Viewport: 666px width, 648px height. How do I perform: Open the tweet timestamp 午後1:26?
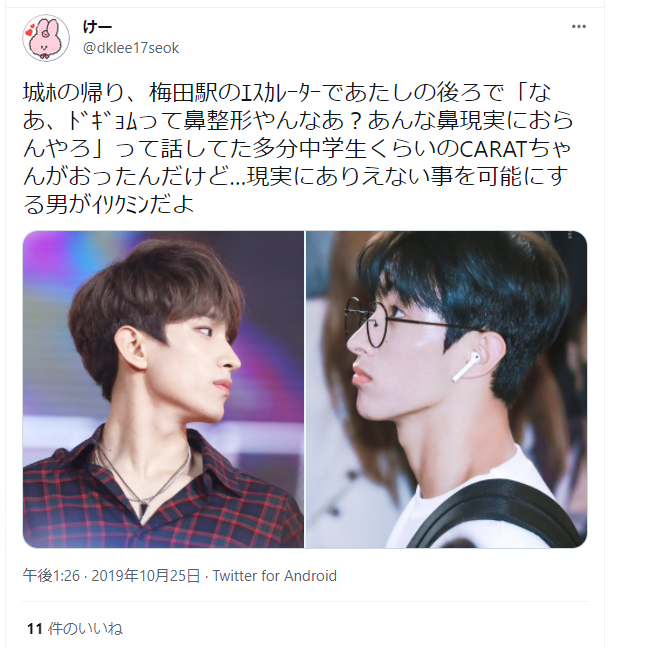pos(51,576)
